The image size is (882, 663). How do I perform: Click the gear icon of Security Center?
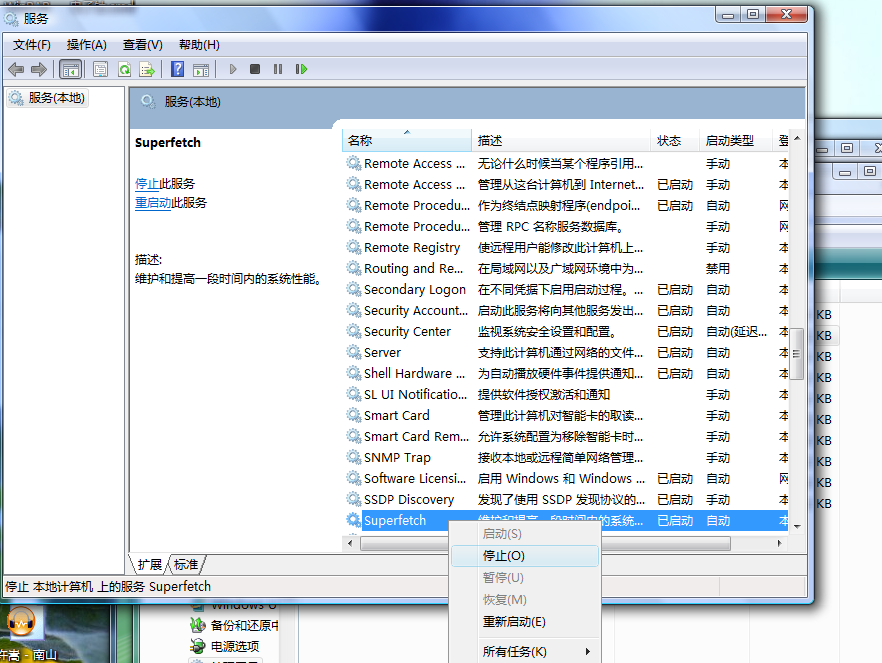point(353,331)
